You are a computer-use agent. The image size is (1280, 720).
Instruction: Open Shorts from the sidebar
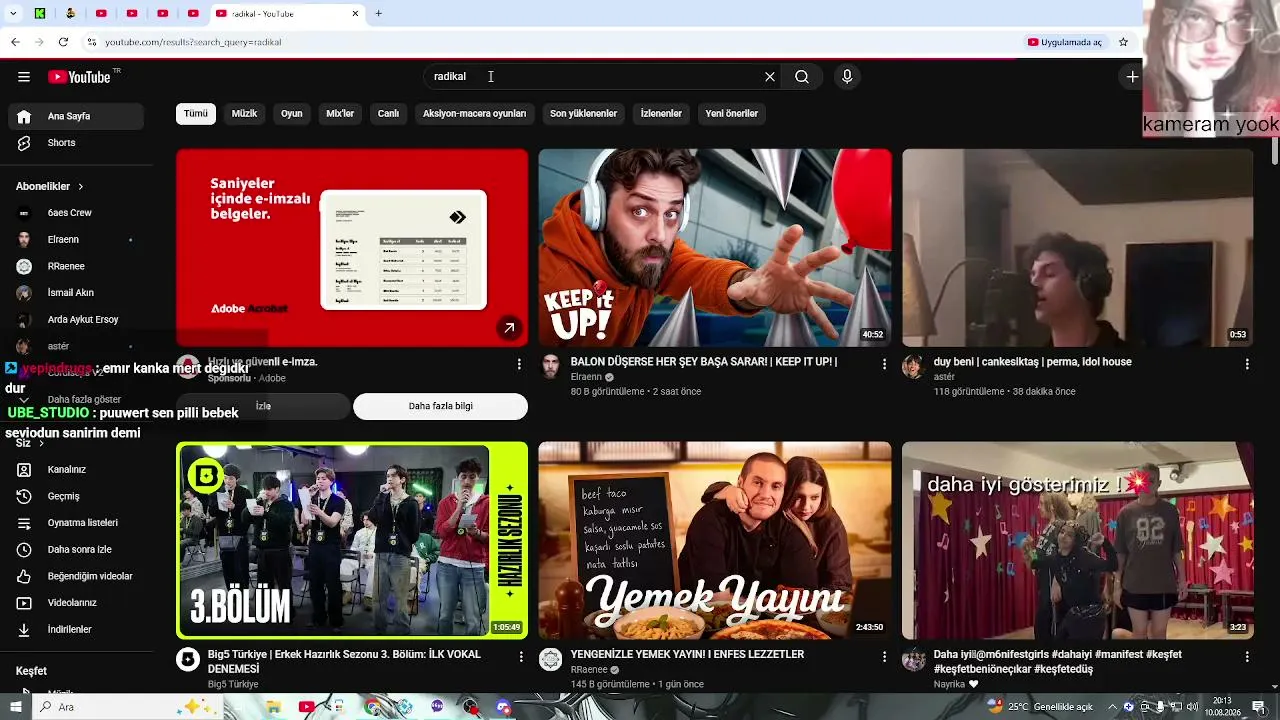[x=76, y=143]
